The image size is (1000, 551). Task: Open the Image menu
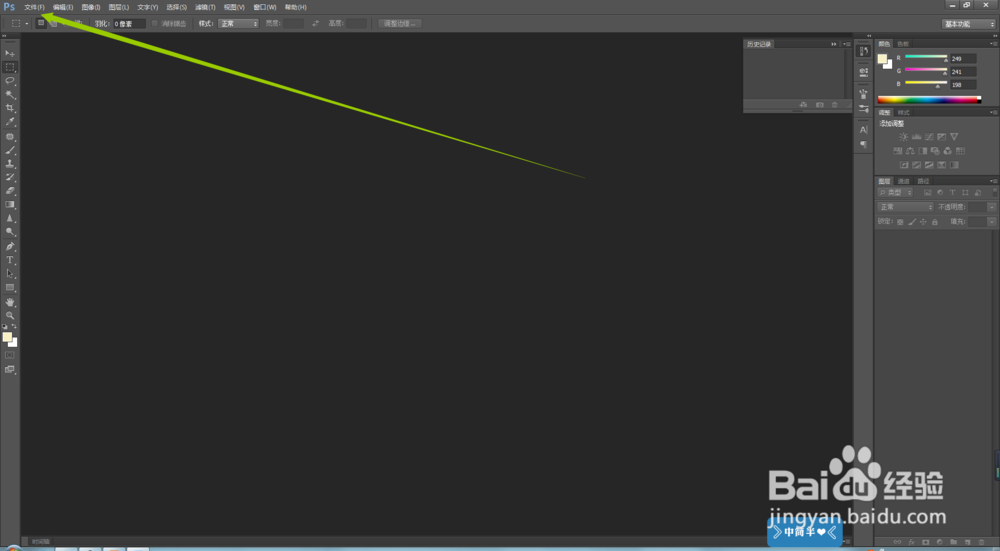(91, 7)
